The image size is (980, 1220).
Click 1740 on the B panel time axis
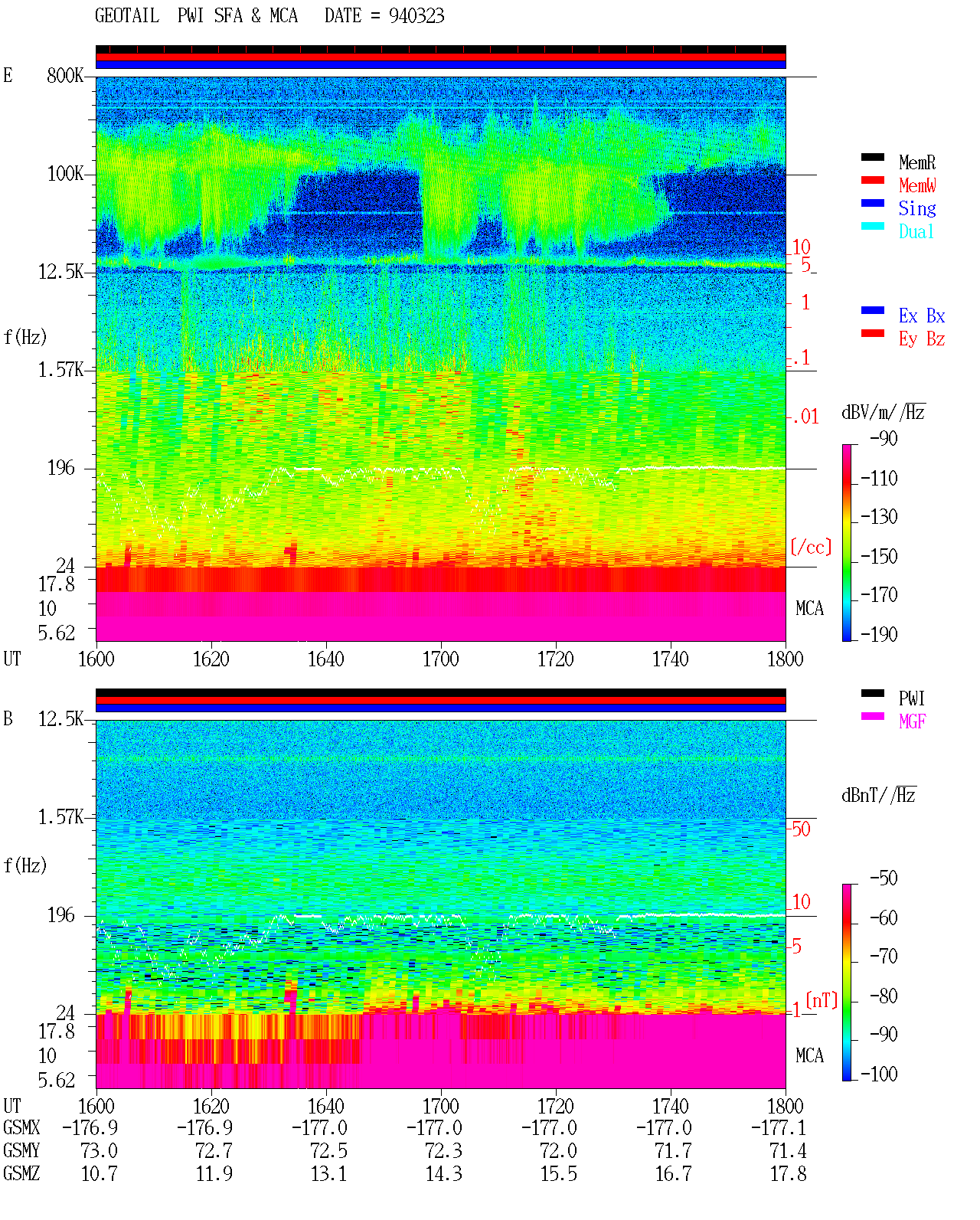pyautogui.click(x=670, y=1107)
